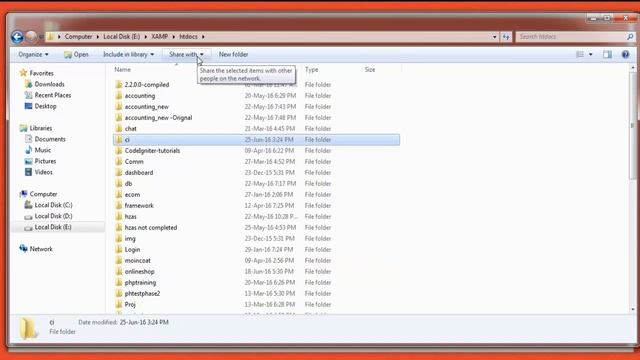Click XAMP in the address breadcrumb
Viewport: 640px width, 360px height.
point(160,37)
